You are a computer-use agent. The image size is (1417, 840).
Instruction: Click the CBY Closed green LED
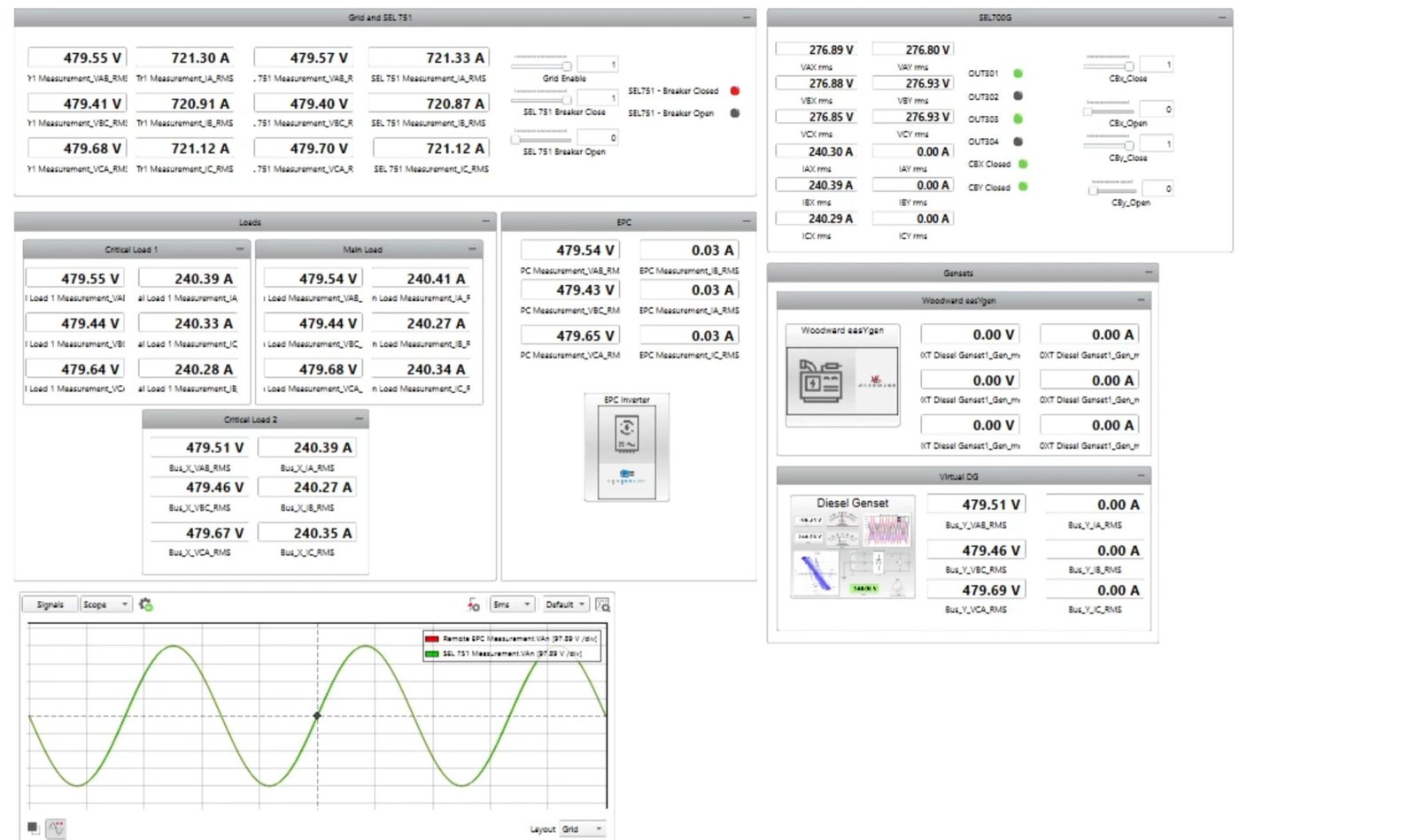(x=1023, y=187)
